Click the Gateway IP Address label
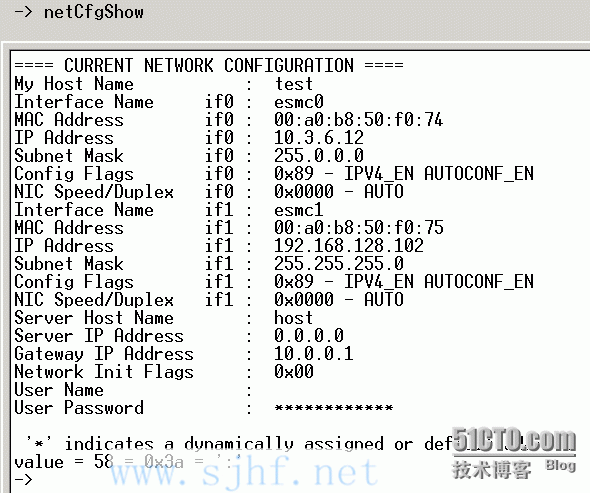Image resolution: width=590 pixels, height=493 pixels. tap(104, 354)
